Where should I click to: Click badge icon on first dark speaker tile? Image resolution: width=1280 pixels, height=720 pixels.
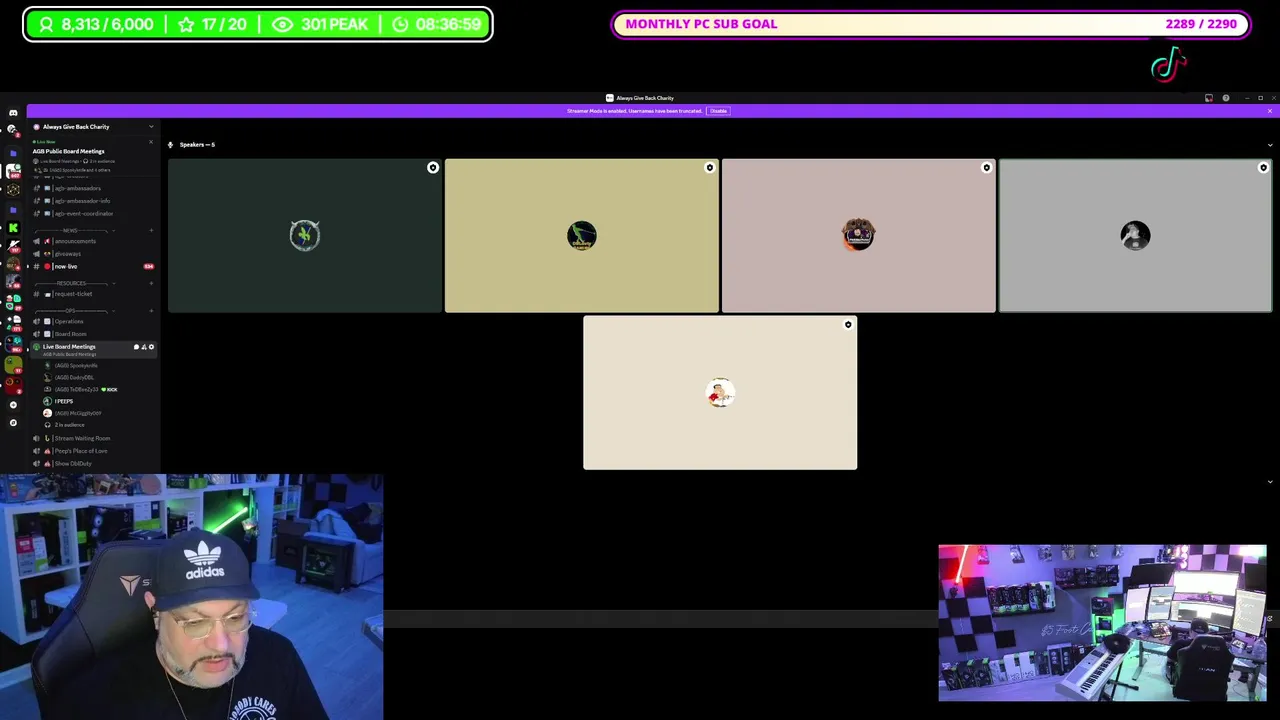pos(433,168)
